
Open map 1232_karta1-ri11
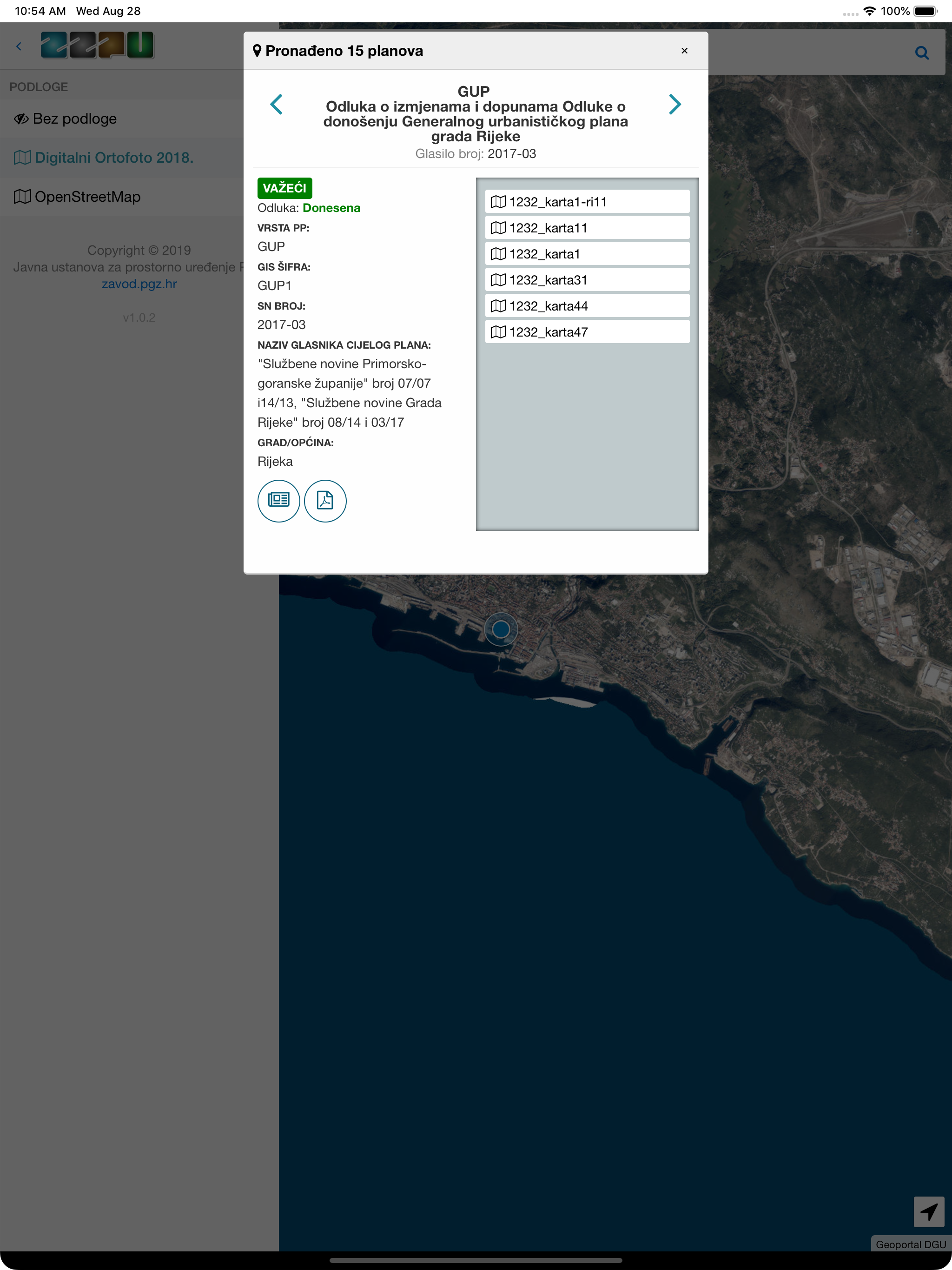point(587,202)
